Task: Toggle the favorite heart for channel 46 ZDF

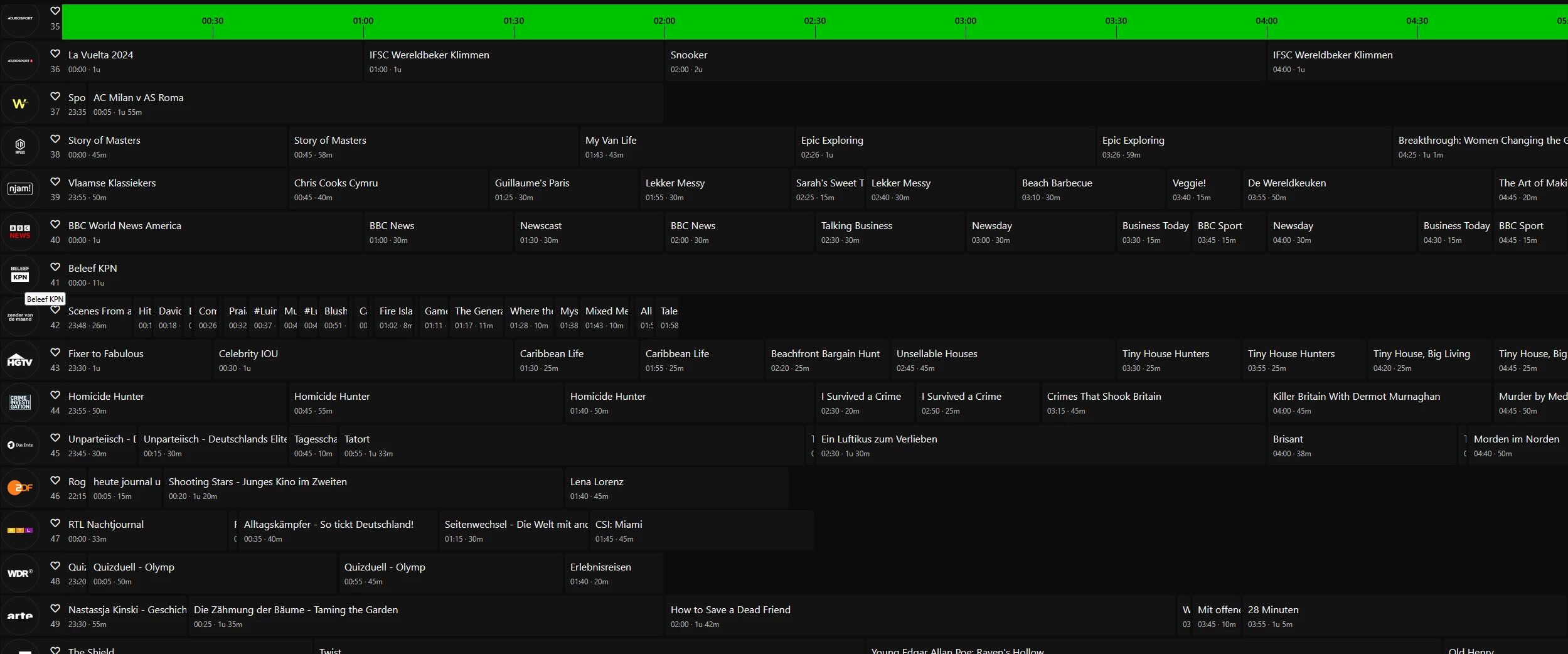Action: (x=55, y=480)
